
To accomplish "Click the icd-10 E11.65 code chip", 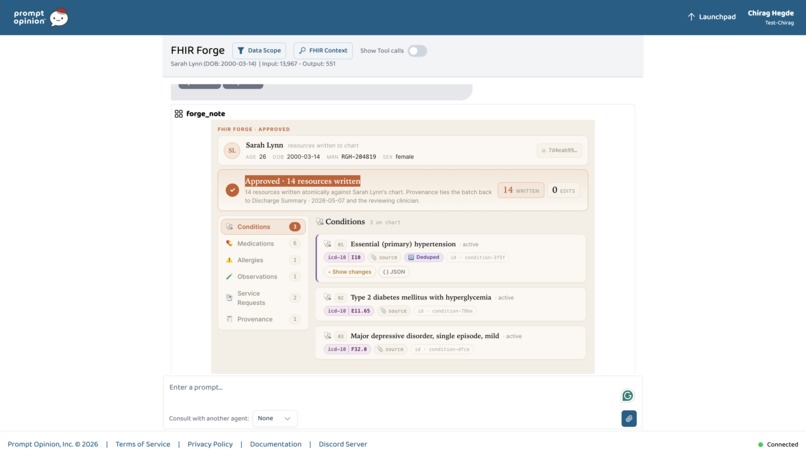I will click(x=349, y=311).
